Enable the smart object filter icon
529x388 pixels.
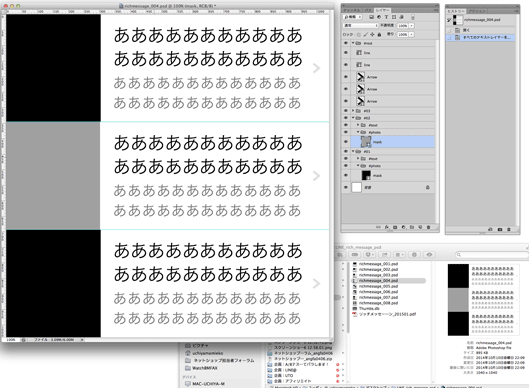[401, 17]
